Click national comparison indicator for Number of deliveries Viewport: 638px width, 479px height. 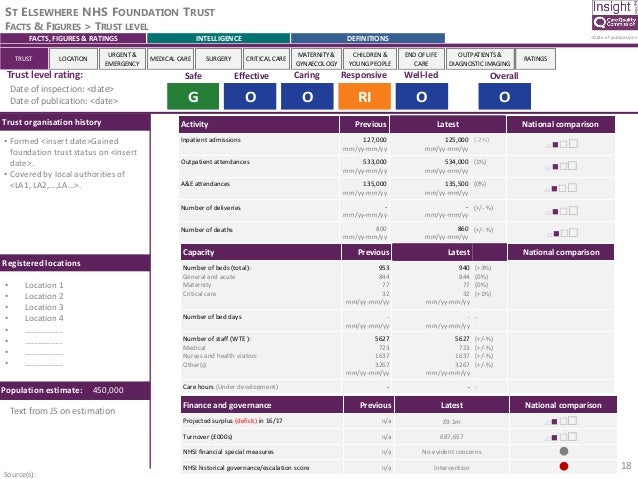[x=562, y=211]
